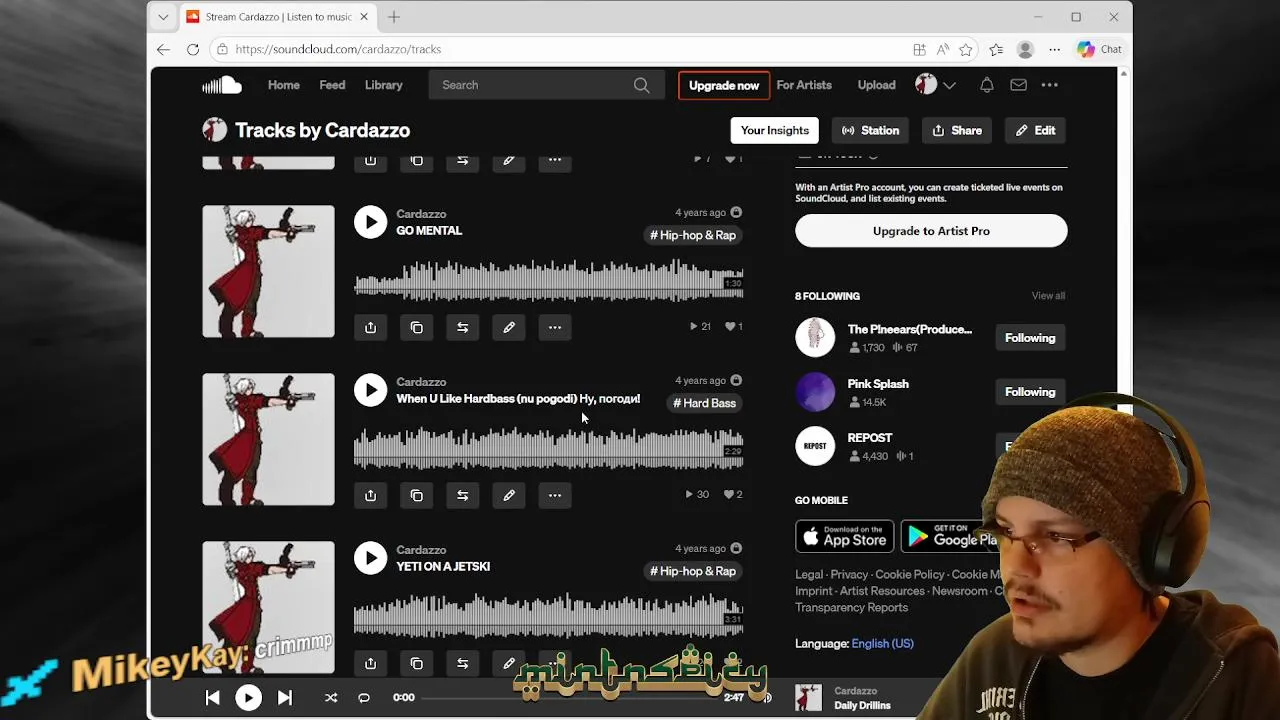Screen dimensions: 1280x720
Task: Share the GO MENTAL track
Action: pyautogui.click(x=371, y=327)
